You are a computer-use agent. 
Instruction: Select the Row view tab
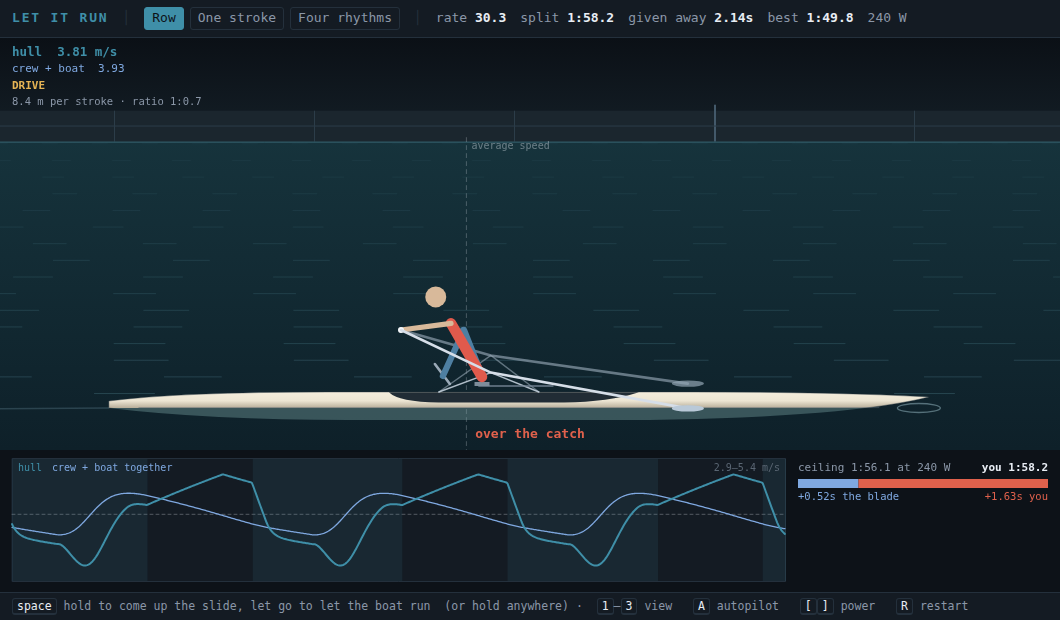click(x=164, y=18)
